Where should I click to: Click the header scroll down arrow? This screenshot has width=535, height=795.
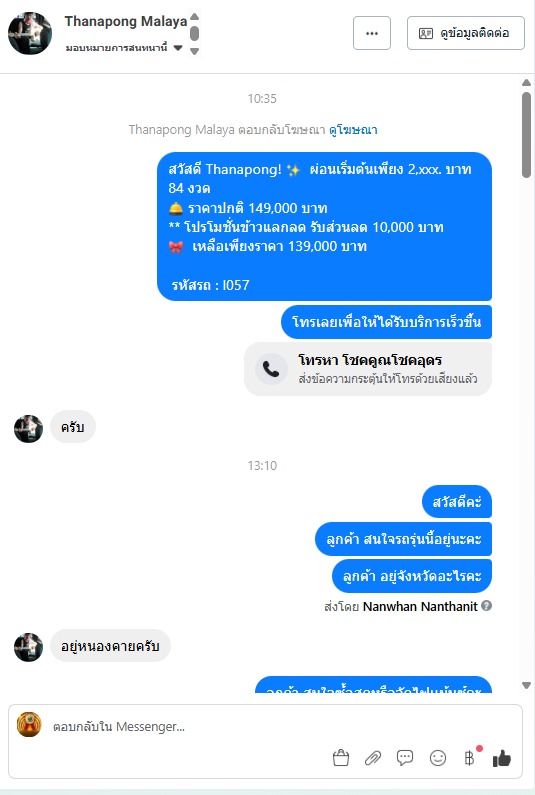click(194, 51)
